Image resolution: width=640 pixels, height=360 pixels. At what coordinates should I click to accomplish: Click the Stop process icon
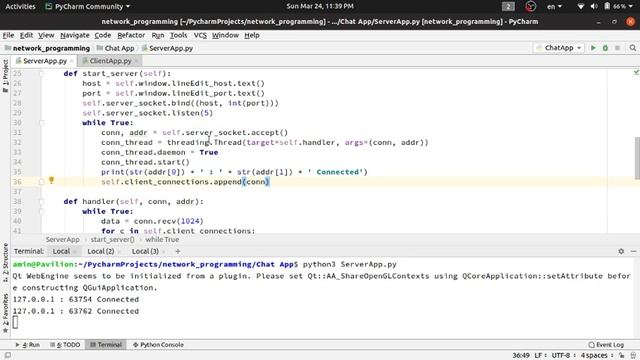(618, 48)
